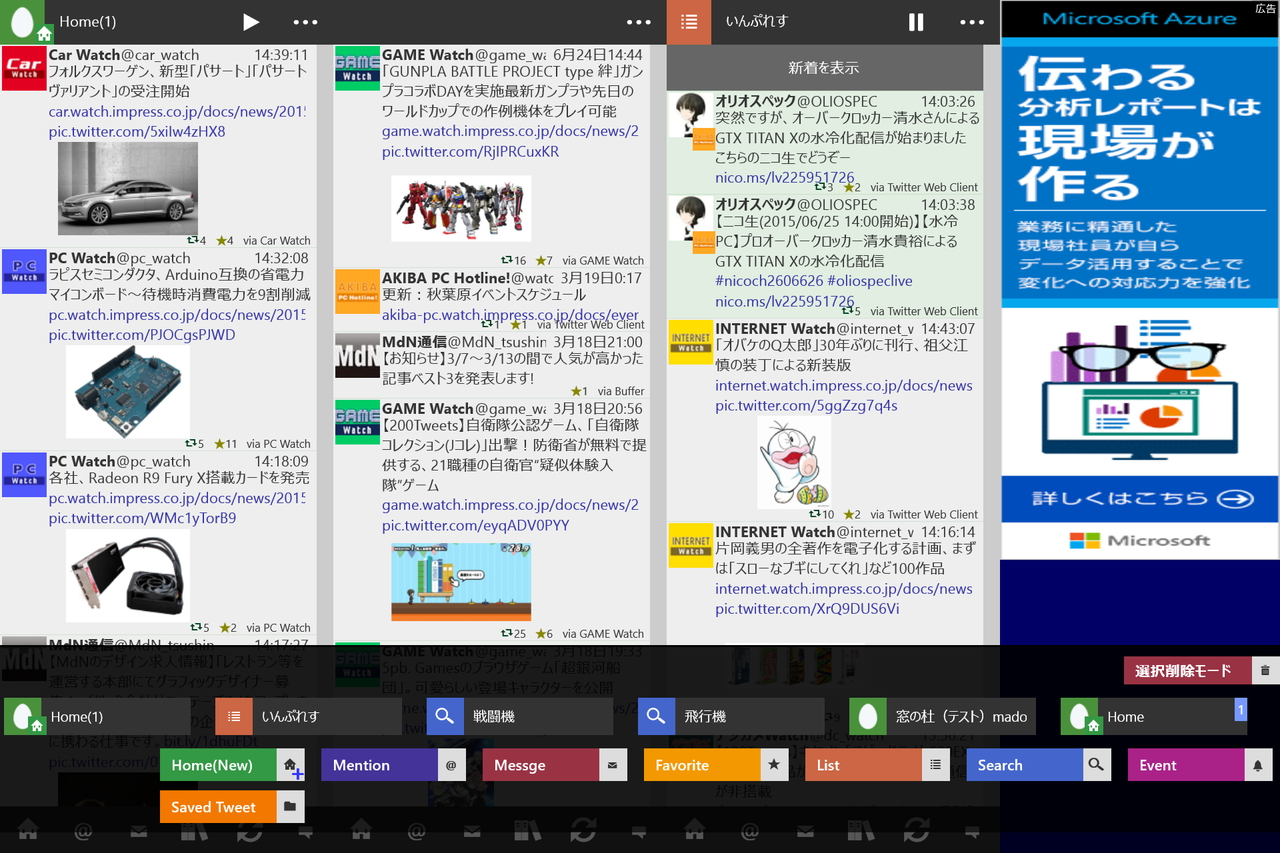The width and height of the screenshot is (1280, 853).
Task: Click the retweet icon on the GUNPLA tweet
Action: pyautogui.click(x=507, y=260)
